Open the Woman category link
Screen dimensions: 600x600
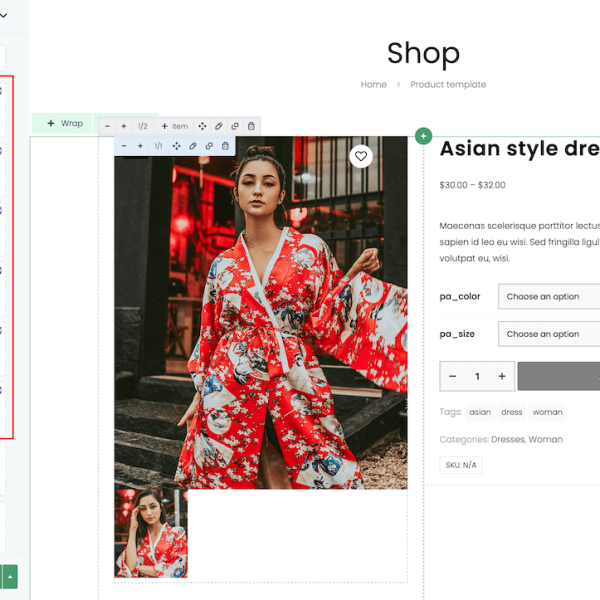546,439
